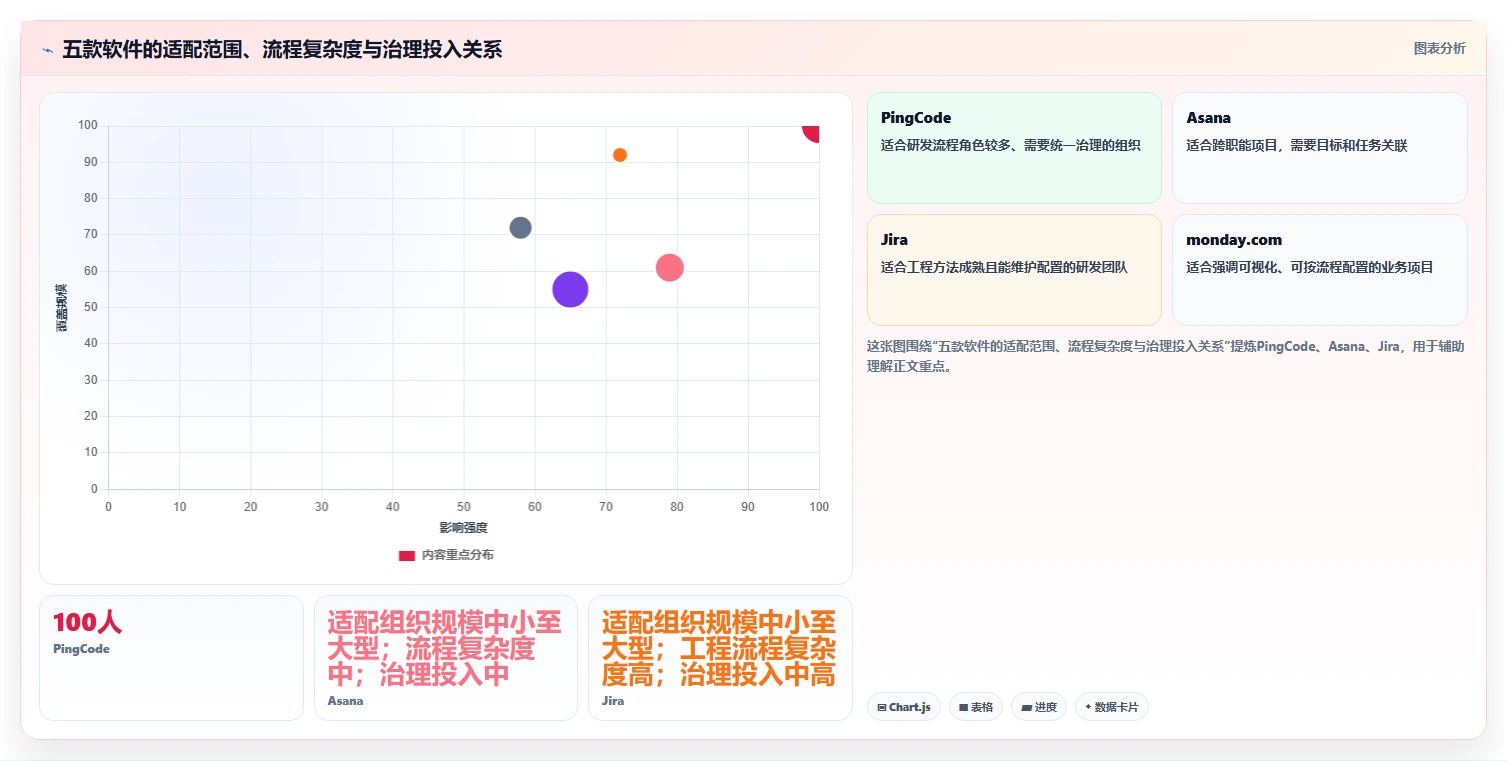The image size is (1507, 761).
Task: Click the icon inside the 进度 tag
Action: (x=1026, y=708)
